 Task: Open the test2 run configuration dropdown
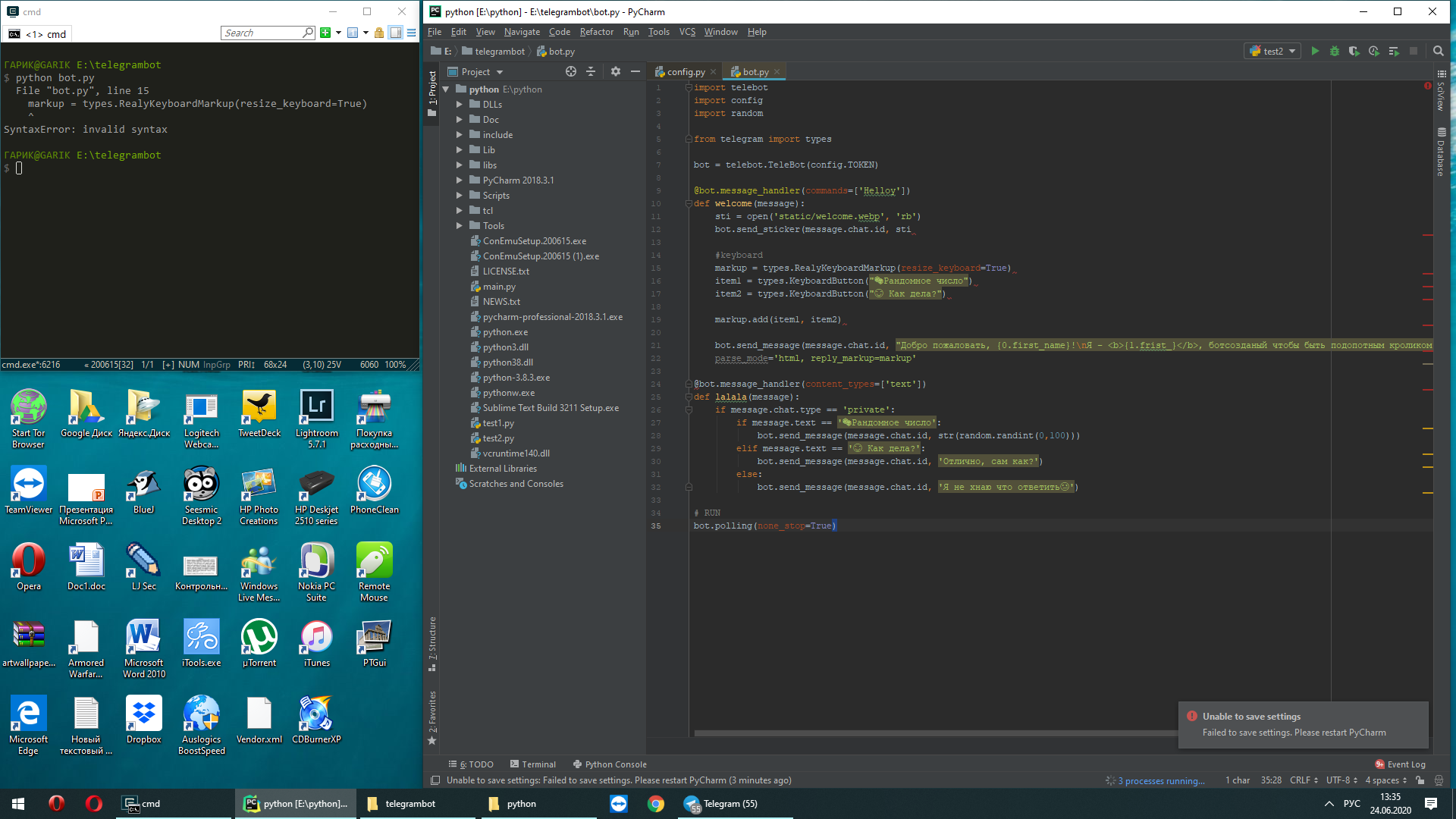(x=1273, y=51)
